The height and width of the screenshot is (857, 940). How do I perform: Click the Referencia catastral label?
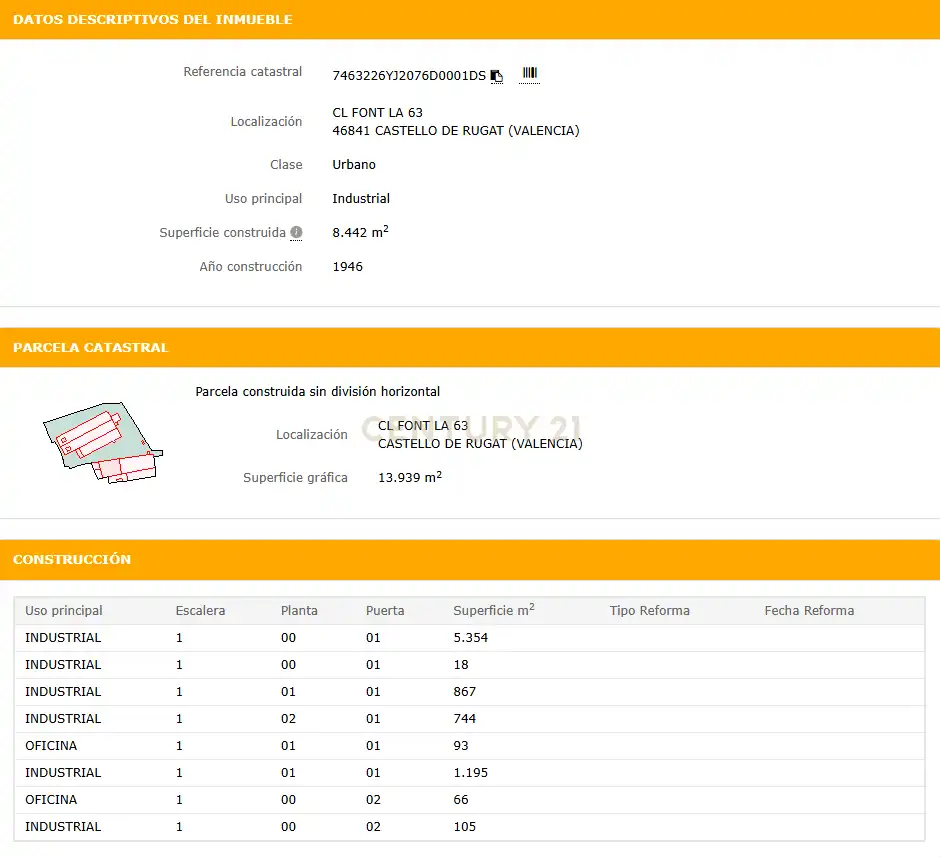[x=243, y=72]
